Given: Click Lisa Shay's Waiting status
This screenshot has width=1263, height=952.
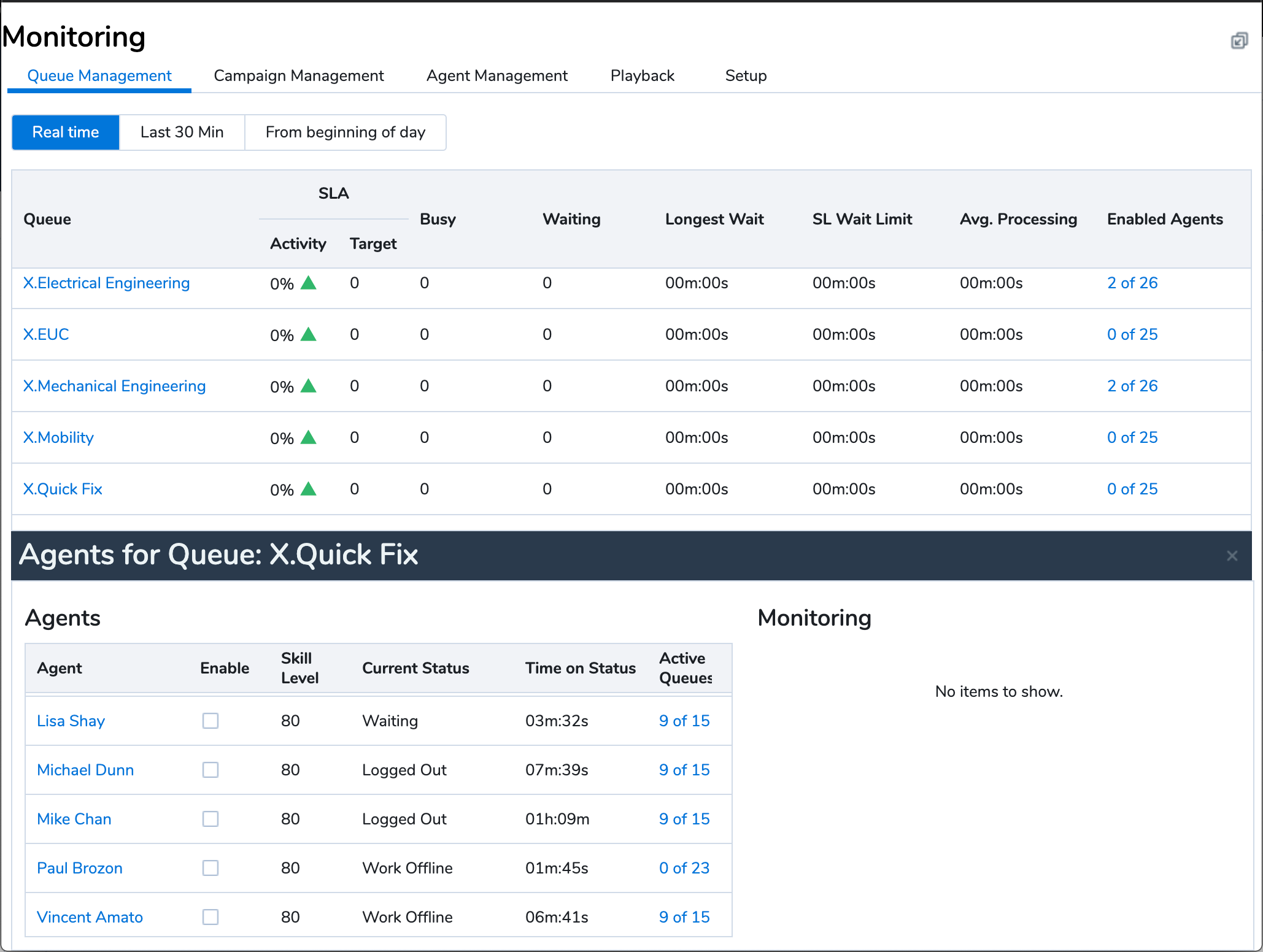Looking at the screenshot, I should 390,721.
